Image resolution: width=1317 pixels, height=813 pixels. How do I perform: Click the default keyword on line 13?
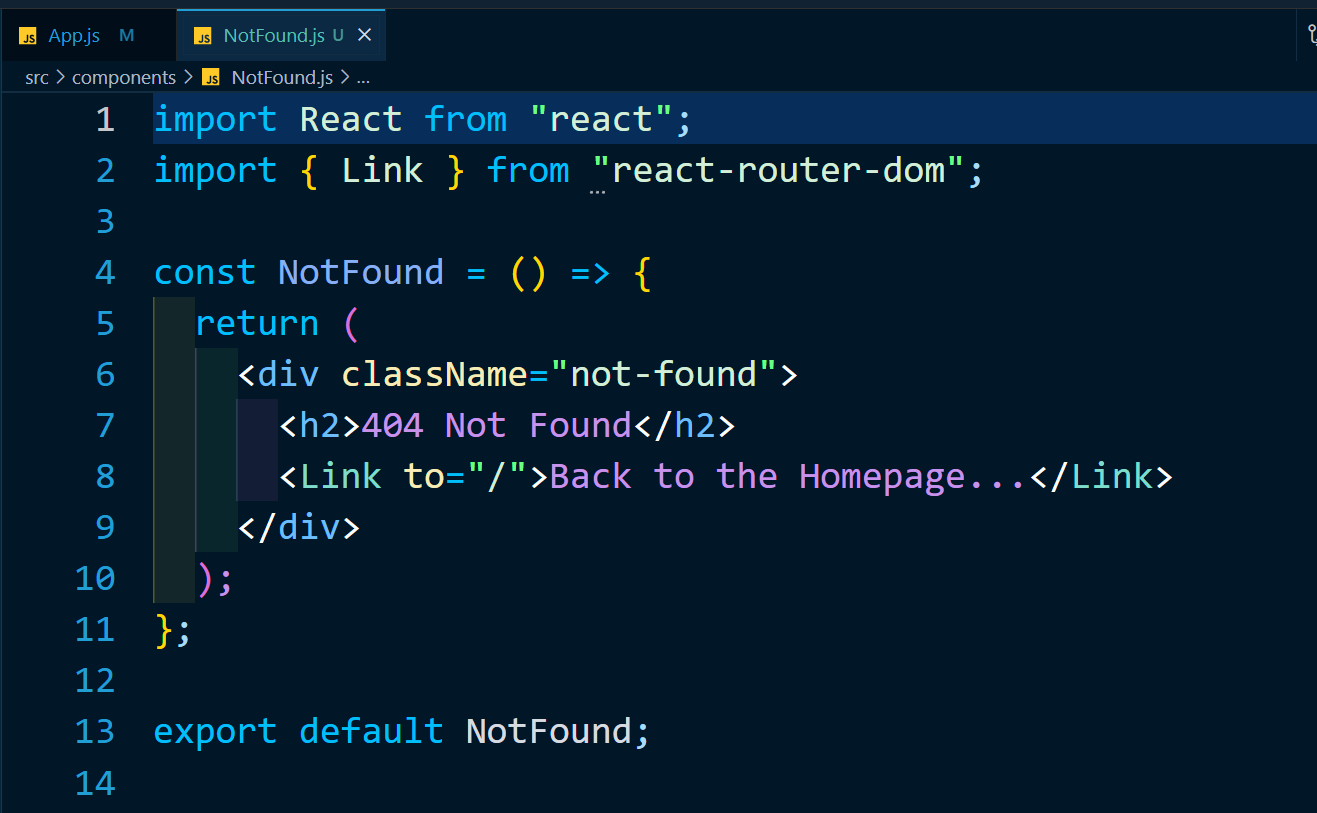[x=371, y=732]
